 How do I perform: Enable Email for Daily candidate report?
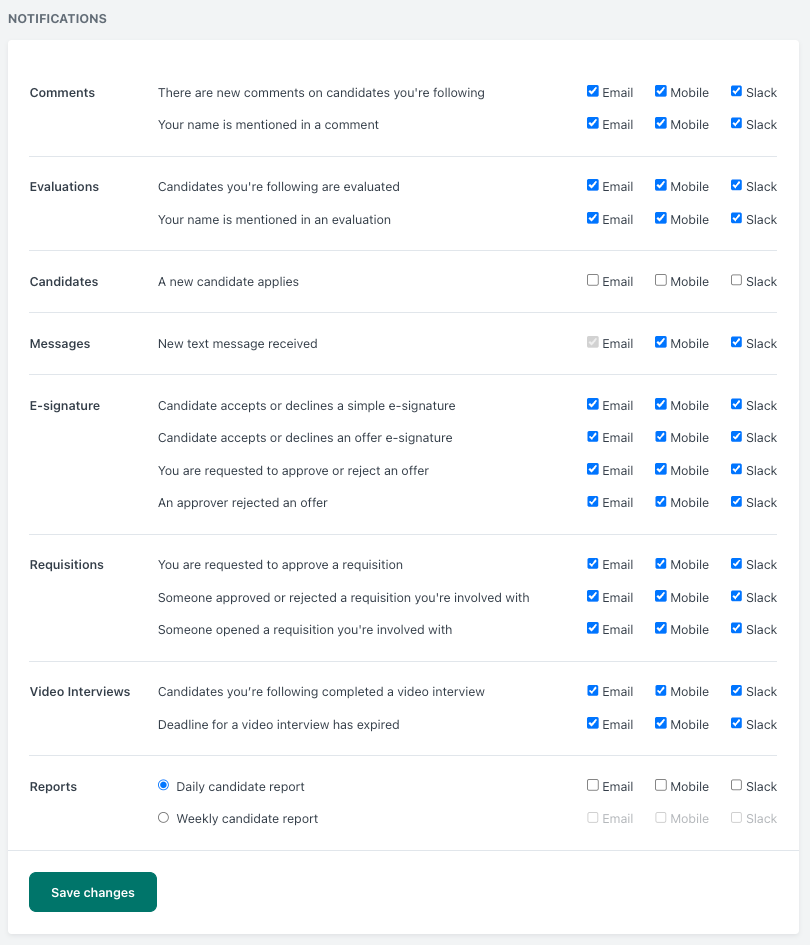pyautogui.click(x=592, y=785)
